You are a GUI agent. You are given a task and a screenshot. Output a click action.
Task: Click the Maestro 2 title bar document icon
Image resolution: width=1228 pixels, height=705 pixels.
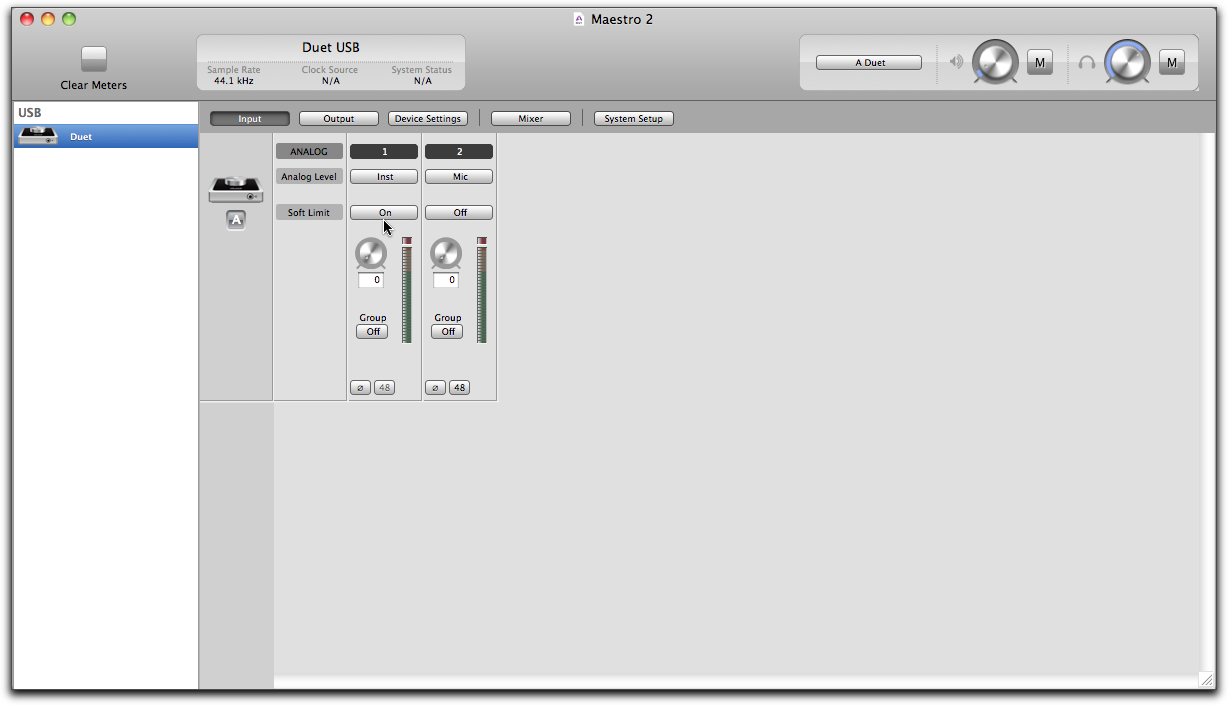tap(579, 19)
